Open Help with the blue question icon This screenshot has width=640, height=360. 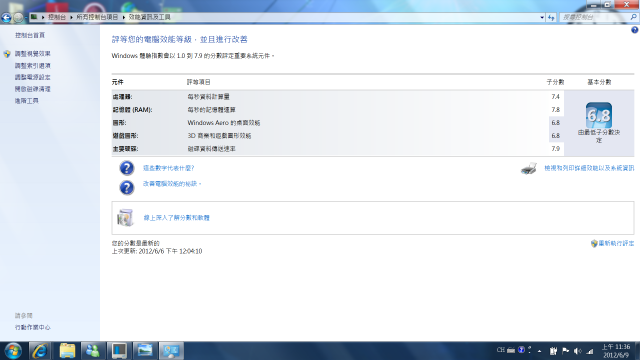click(634, 30)
